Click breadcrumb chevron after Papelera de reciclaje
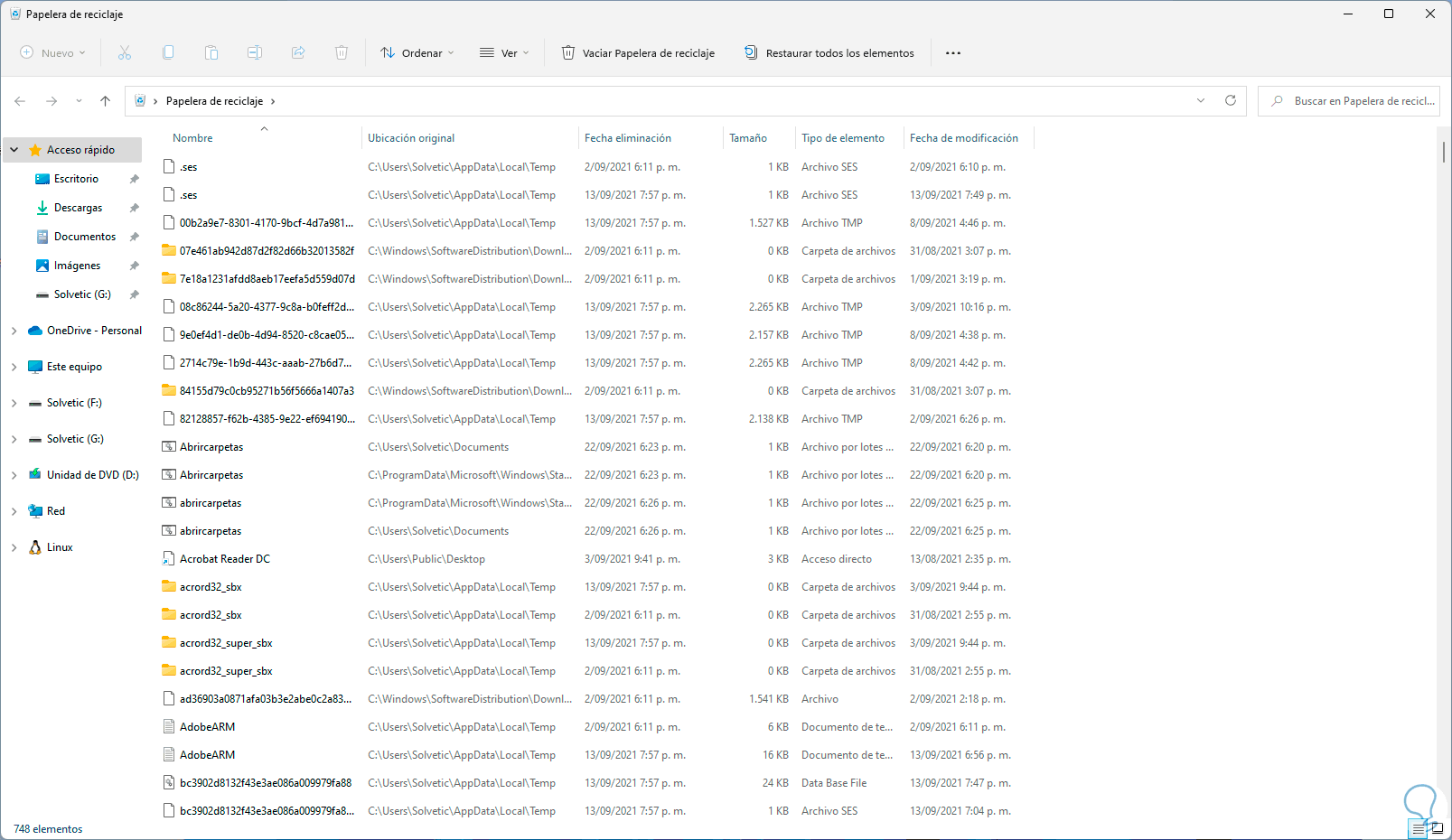This screenshot has width=1452, height=840. coord(273,101)
